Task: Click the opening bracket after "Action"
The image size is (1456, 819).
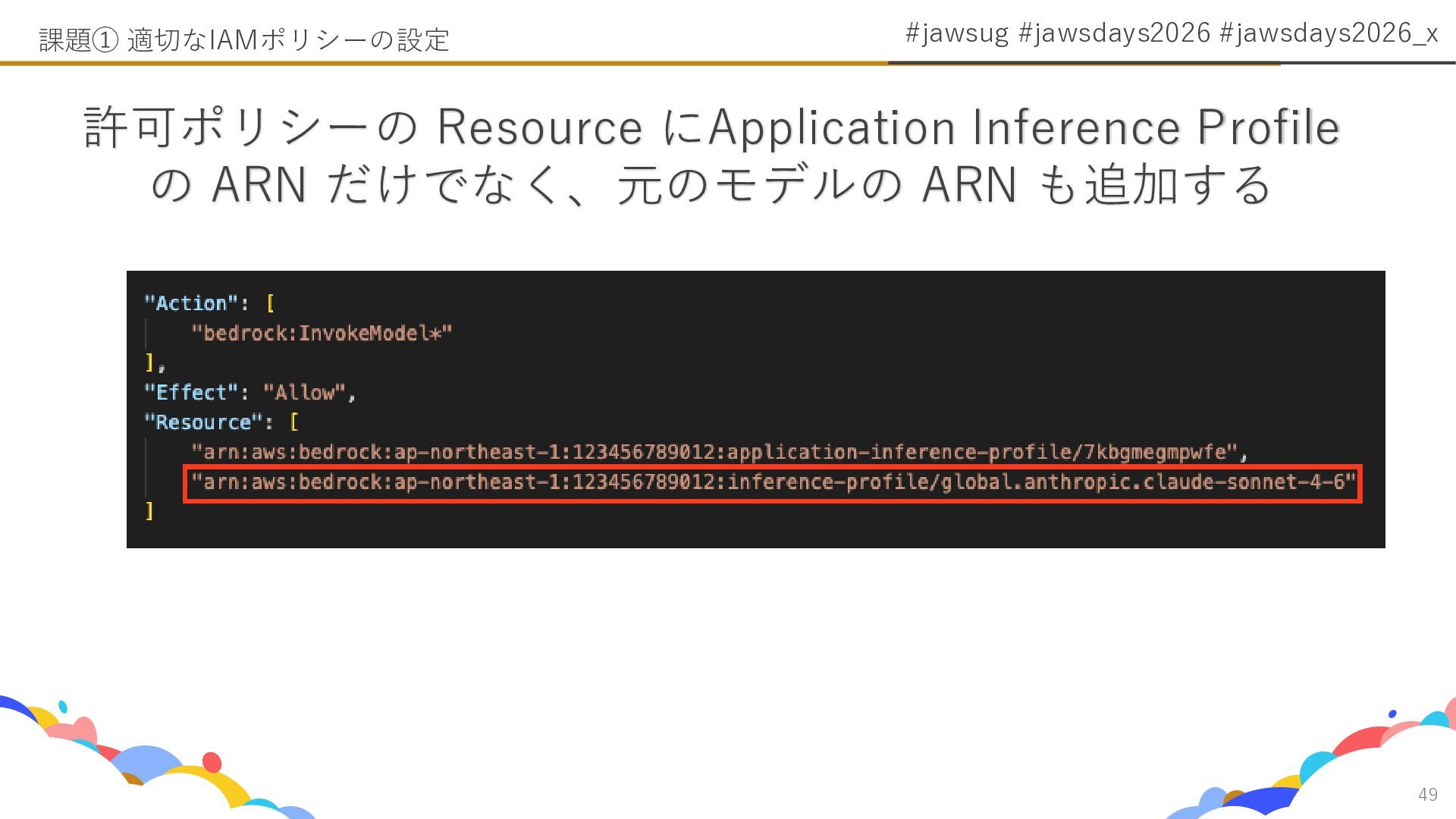Action: [x=271, y=303]
